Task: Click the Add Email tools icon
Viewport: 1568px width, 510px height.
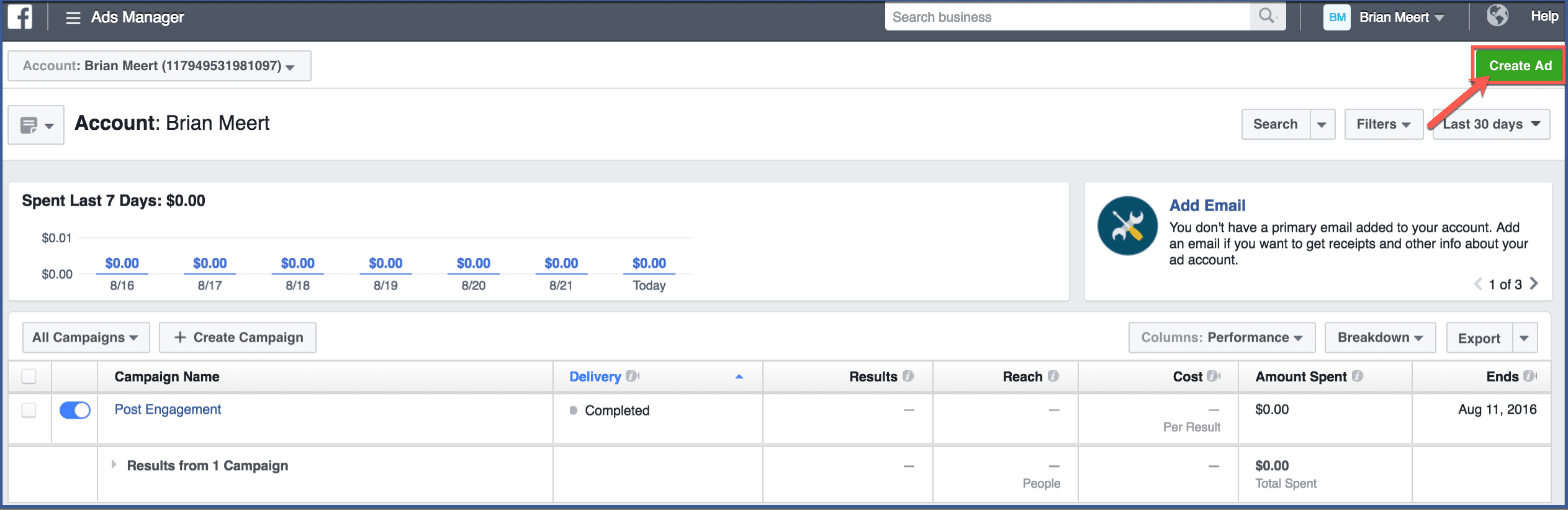Action: click(1127, 225)
